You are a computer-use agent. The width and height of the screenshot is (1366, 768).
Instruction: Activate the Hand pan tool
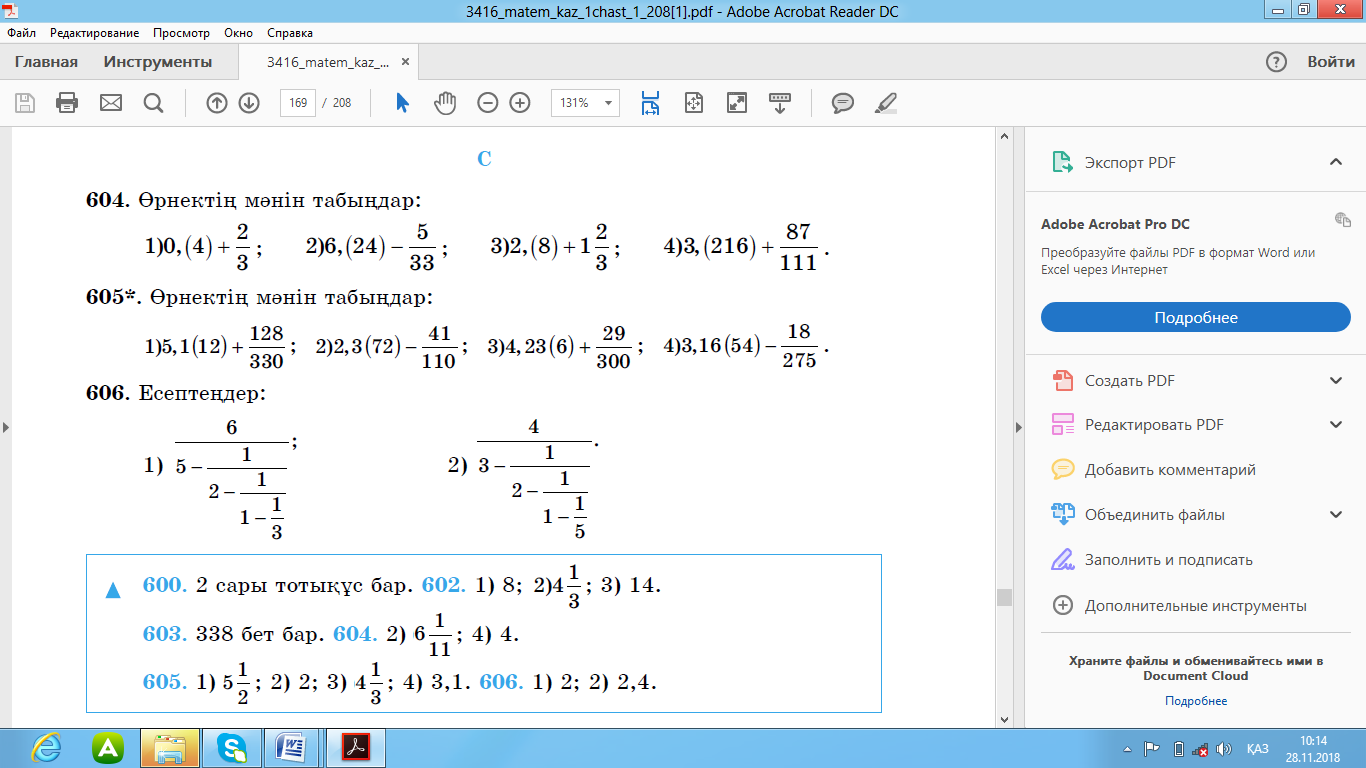point(445,102)
